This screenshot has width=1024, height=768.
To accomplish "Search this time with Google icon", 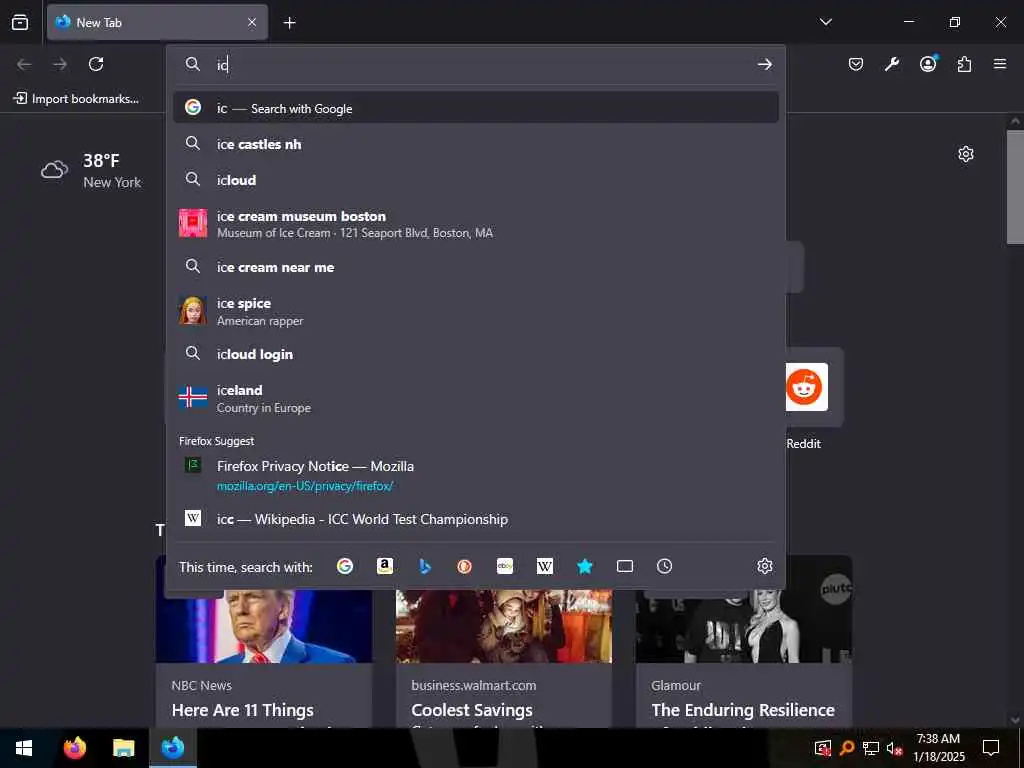I will (x=345, y=566).
